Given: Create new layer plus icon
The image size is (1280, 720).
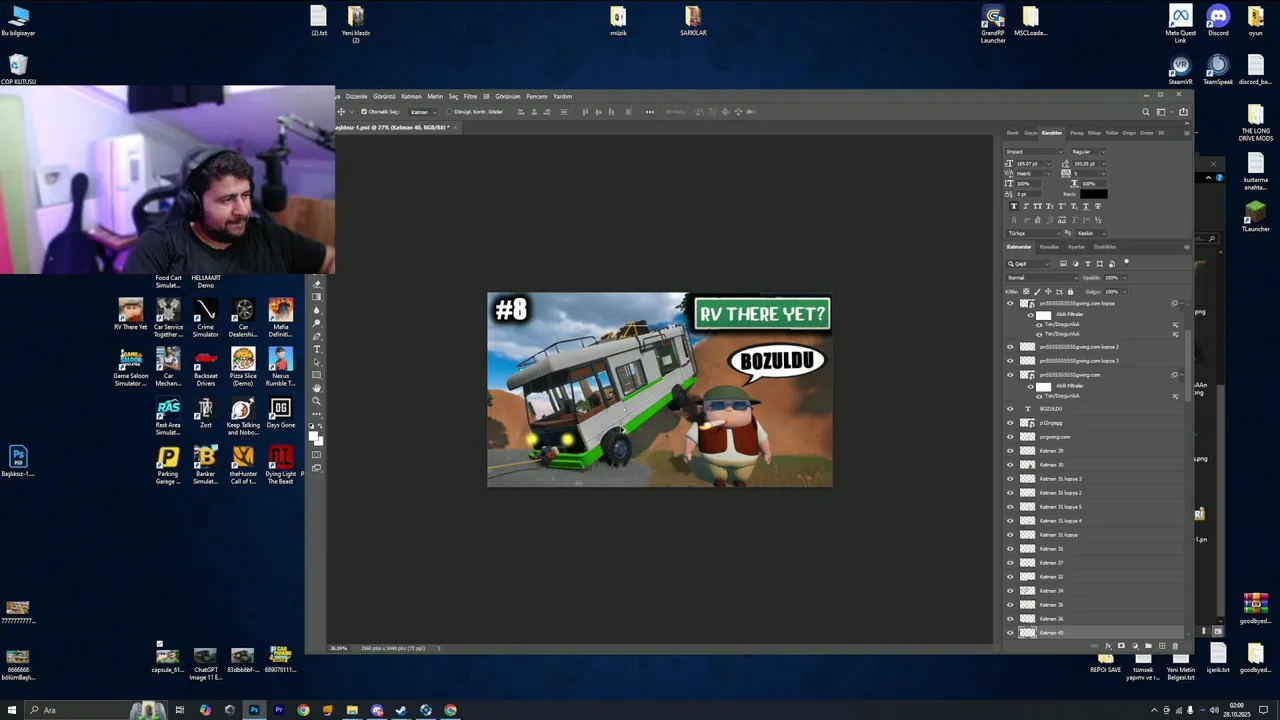Looking at the screenshot, I should click(x=1162, y=646).
